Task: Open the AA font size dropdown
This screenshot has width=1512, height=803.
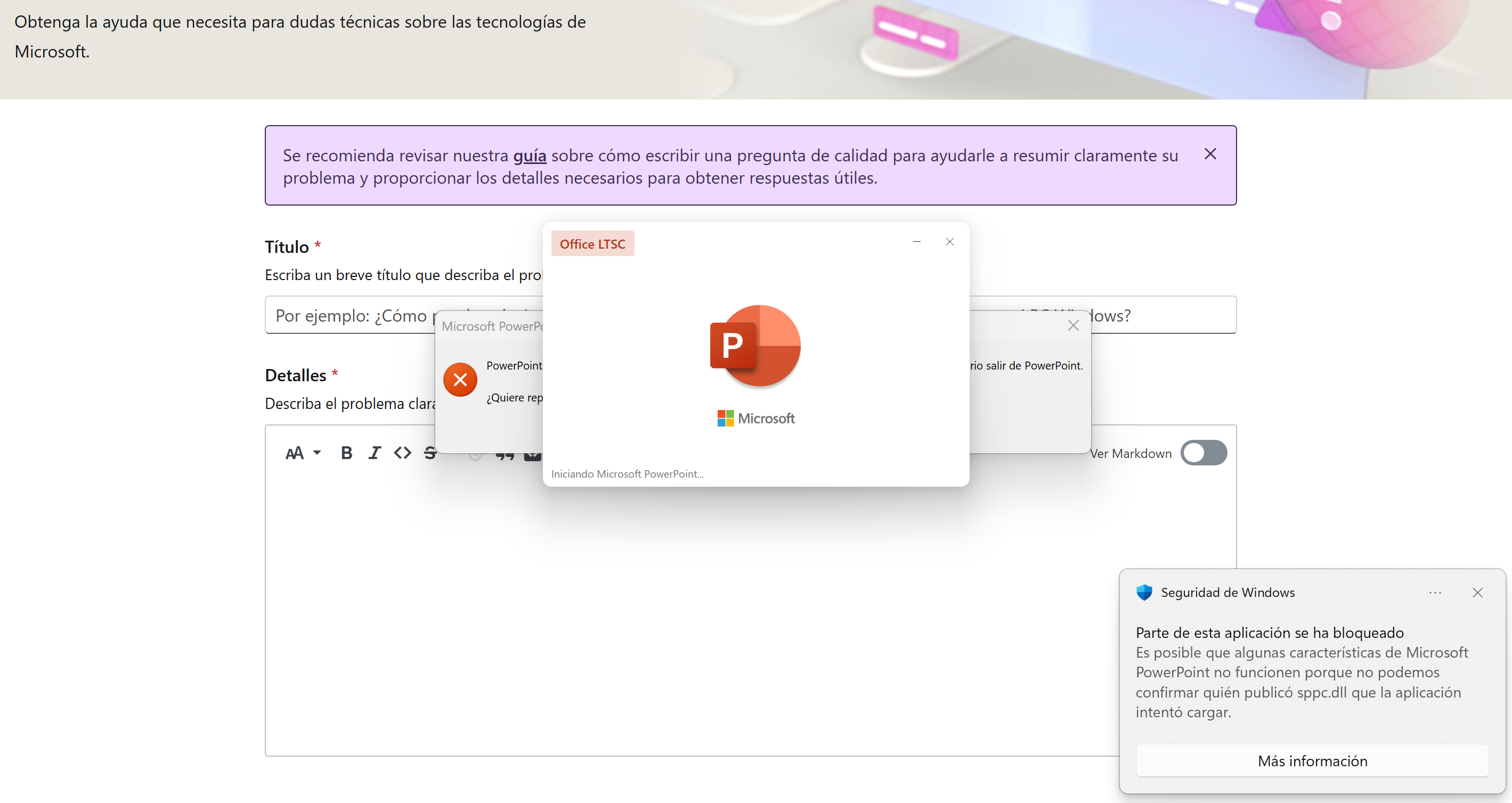Action: (303, 453)
